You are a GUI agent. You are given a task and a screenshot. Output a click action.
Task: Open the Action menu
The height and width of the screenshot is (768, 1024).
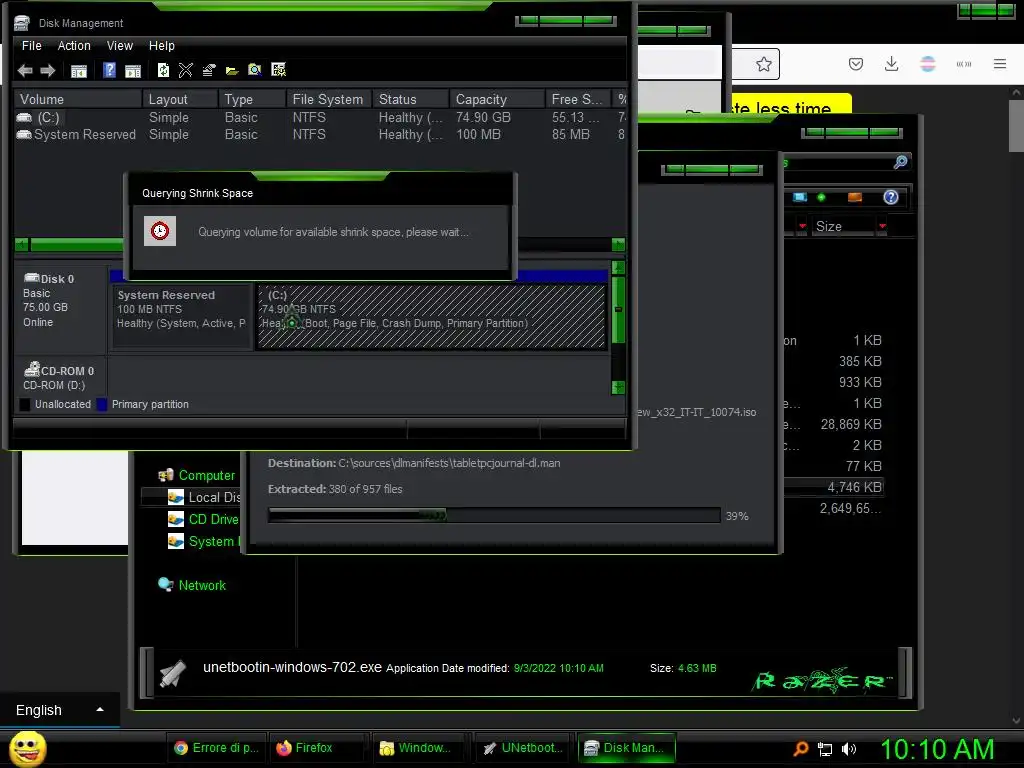coord(74,46)
